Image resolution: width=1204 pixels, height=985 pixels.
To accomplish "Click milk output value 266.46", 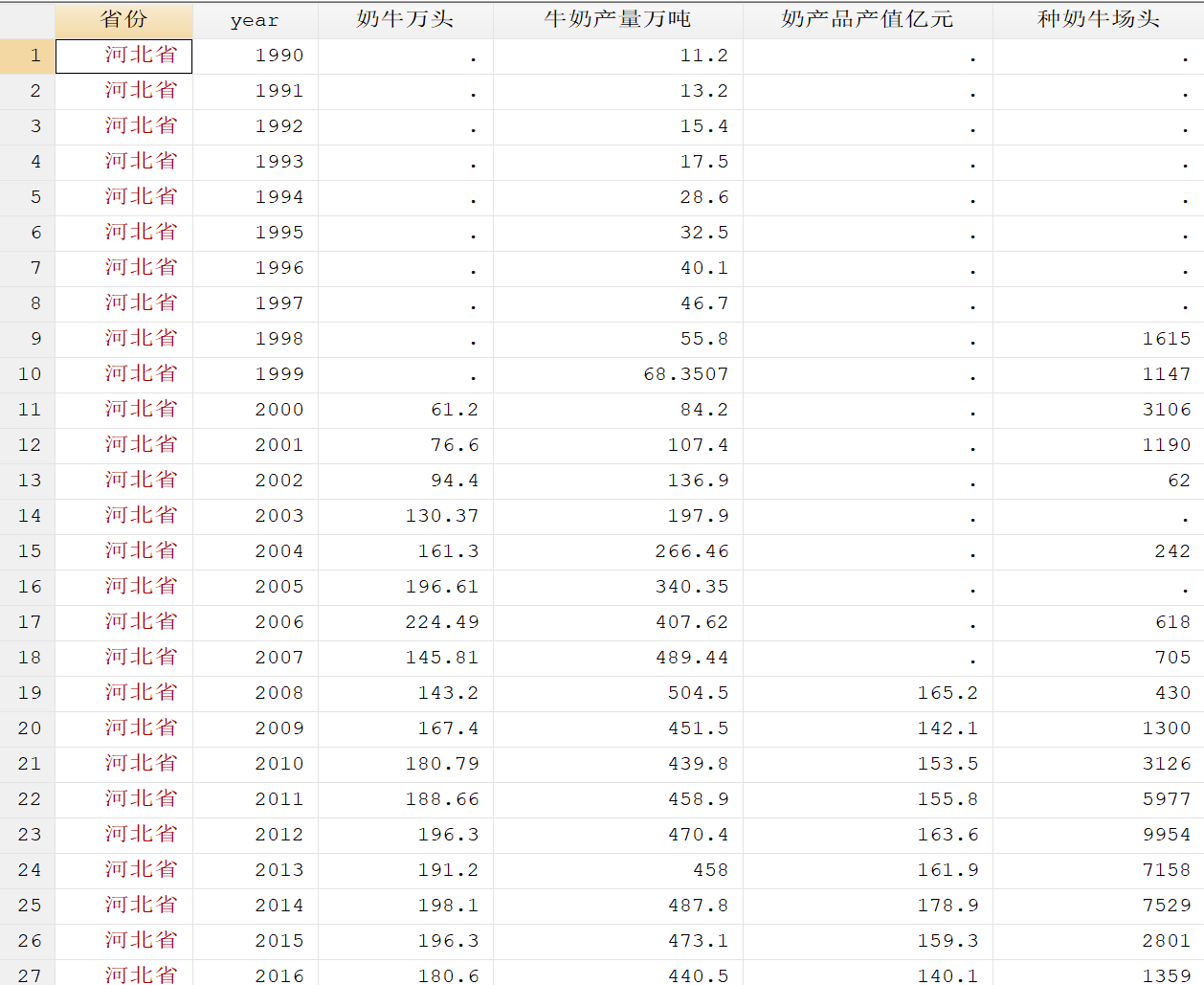I will 618,551.
